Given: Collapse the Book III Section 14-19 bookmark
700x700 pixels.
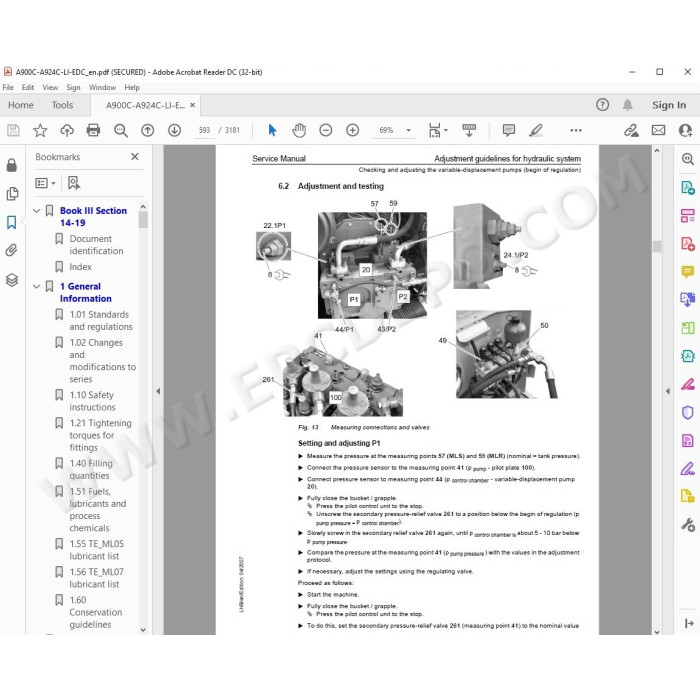Looking at the screenshot, I should (x=37, y=211).
